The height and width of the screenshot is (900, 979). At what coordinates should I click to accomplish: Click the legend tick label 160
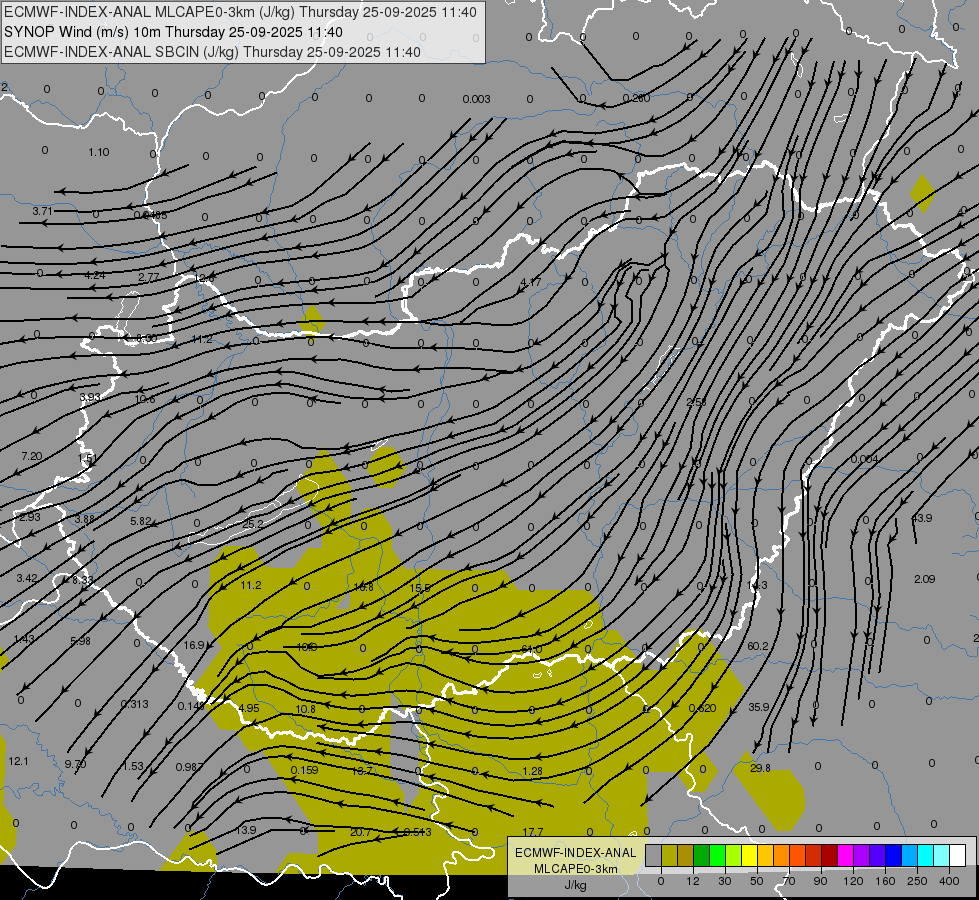[885, 881]
